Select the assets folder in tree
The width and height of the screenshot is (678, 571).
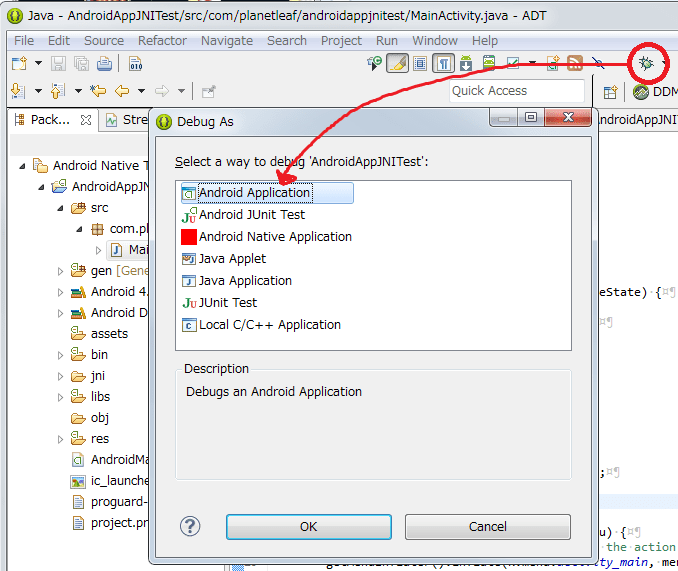pos(99,334)
